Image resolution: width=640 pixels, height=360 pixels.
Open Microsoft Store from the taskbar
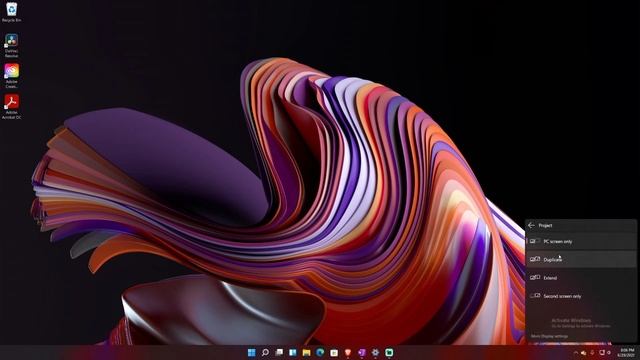pyautogui.click(x=334, y=352)
